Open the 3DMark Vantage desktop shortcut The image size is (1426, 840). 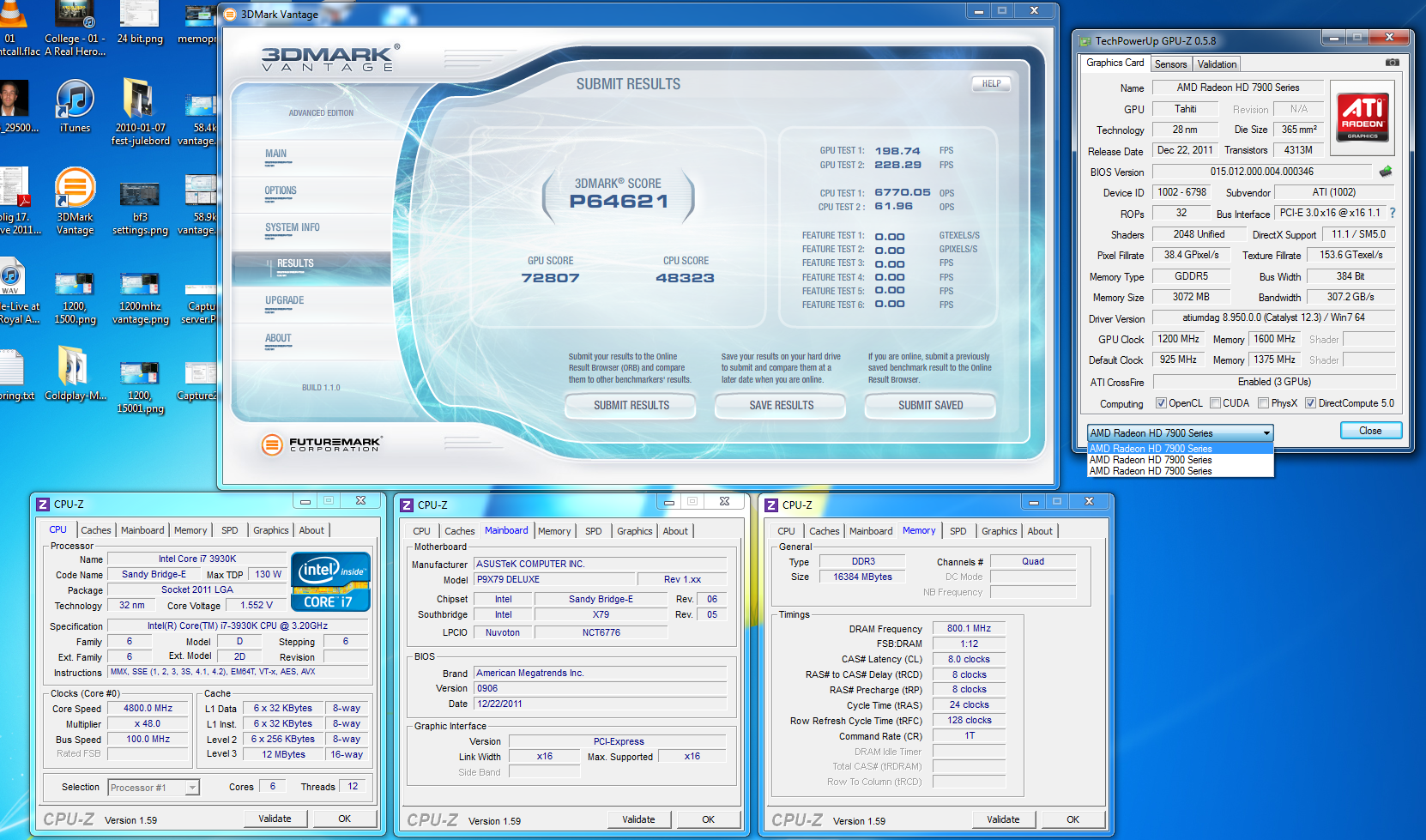click(75, 201)
